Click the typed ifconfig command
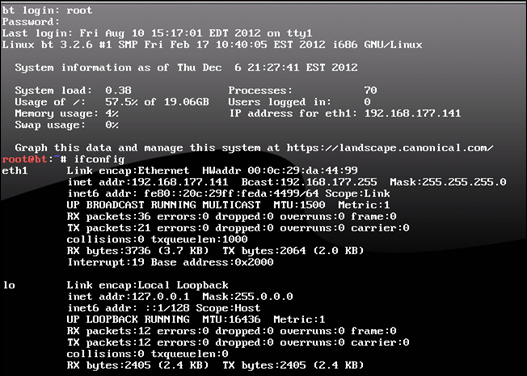Screen dimensions: 527x376 [x=99, y=160]
